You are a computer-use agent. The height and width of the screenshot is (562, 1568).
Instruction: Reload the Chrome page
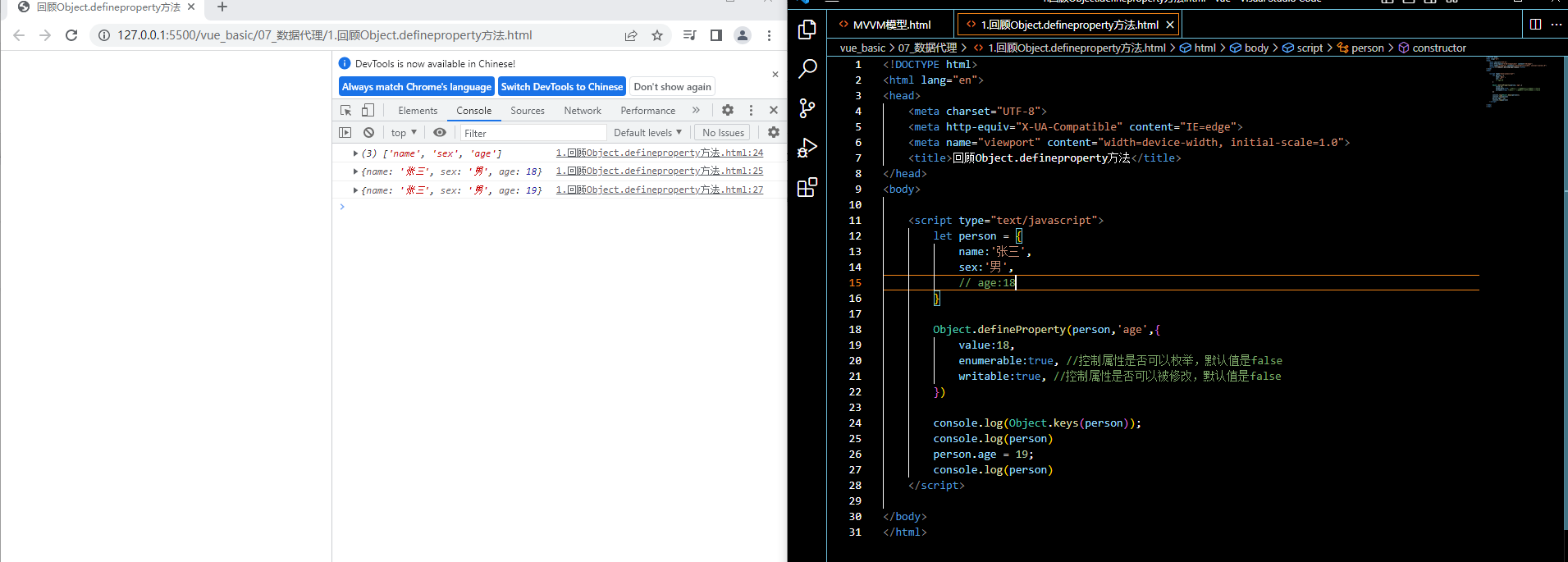pyautogui.click(x=71, y=35)
